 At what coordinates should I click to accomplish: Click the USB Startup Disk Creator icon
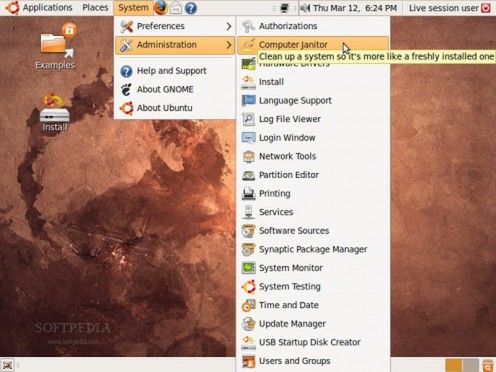[248, 342]
